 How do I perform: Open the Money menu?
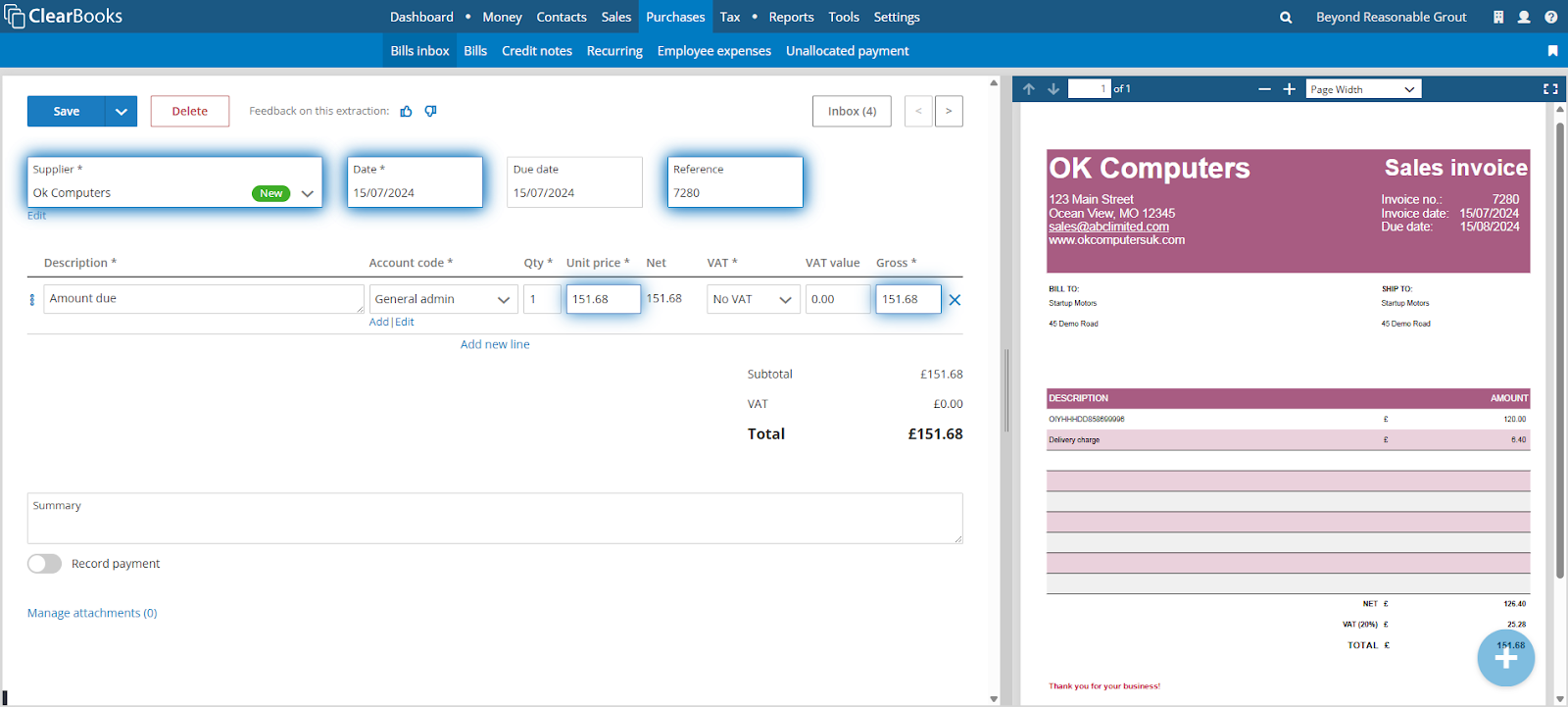[x=502, y=17]
